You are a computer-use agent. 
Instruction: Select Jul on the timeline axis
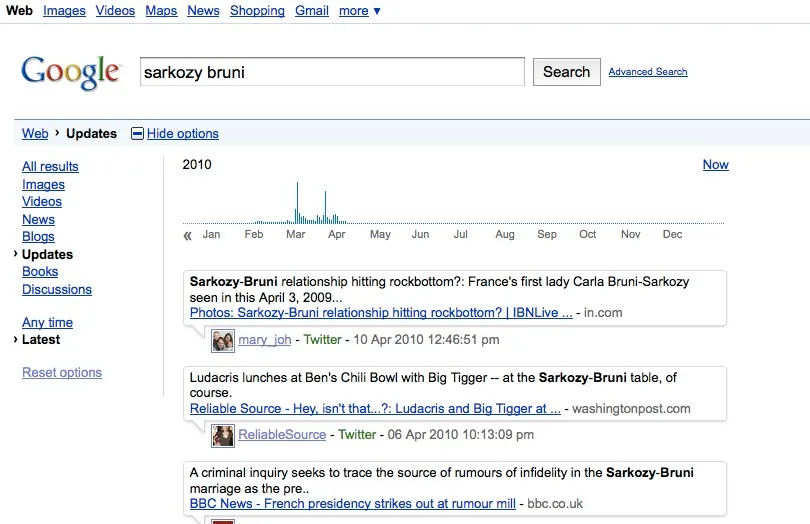click(x=461, y=235)
